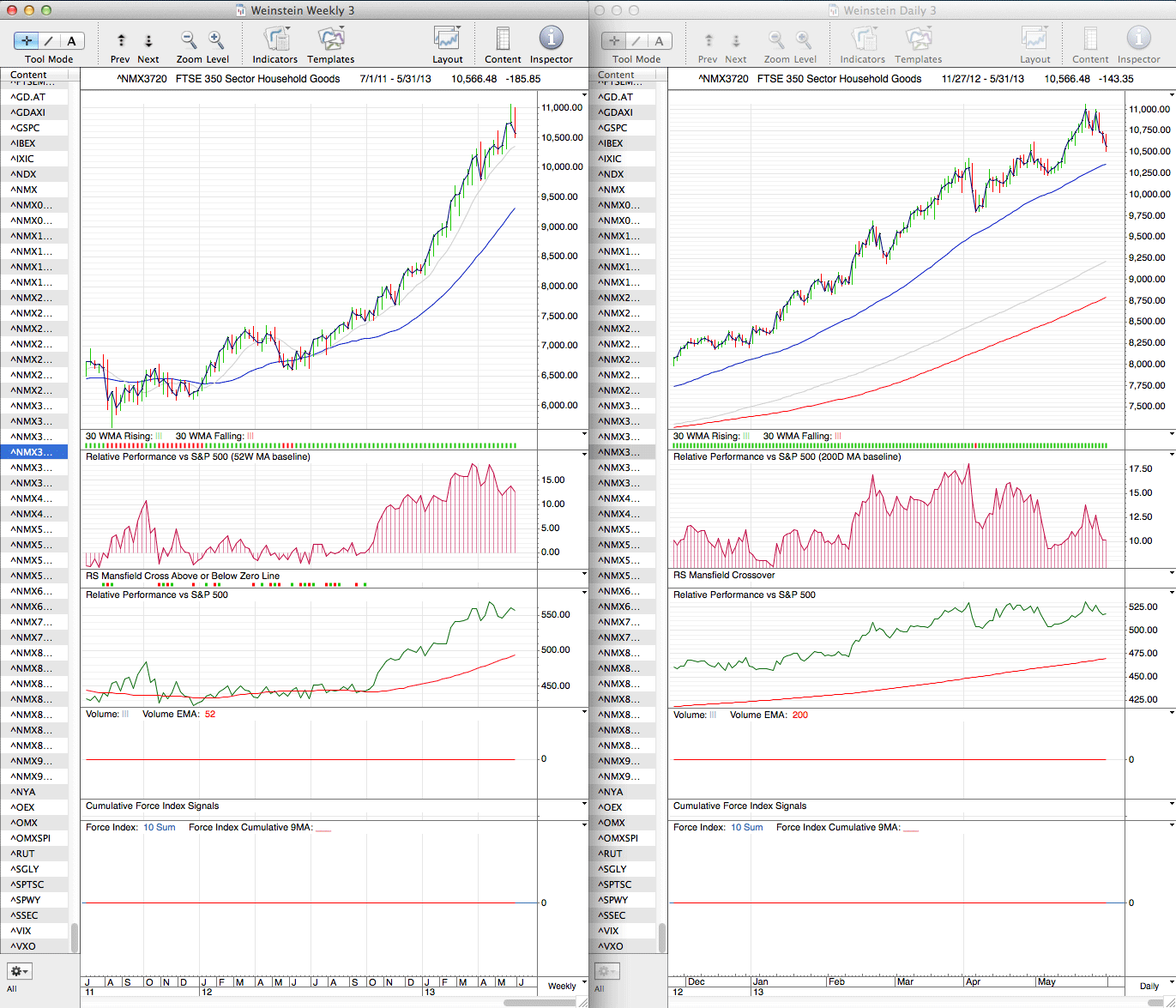
Task: Click the Zoom out magnifier in Weekly toolbar
Action: [x=189, y=39]
